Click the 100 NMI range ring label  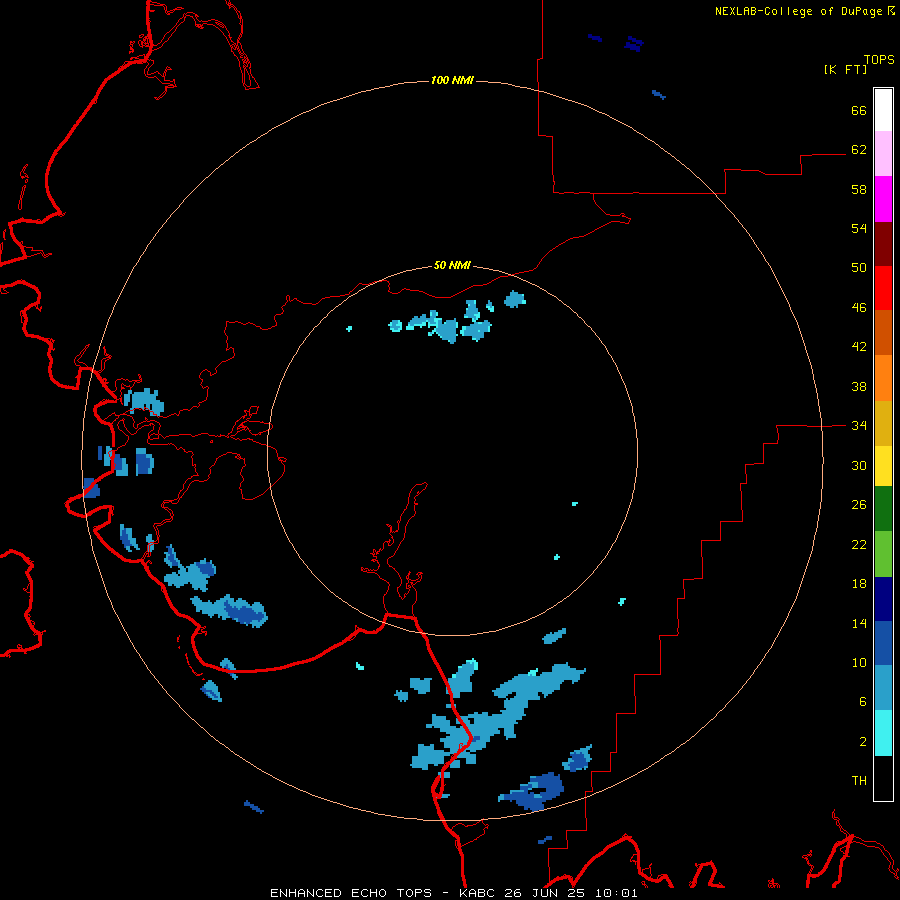coord(452,80)
